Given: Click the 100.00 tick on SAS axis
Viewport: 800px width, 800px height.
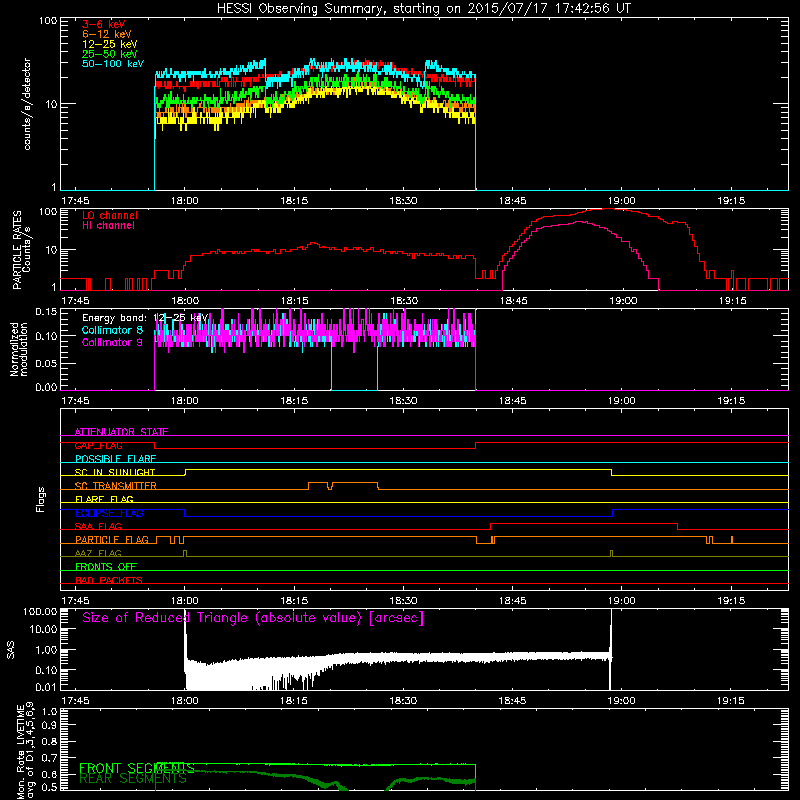Looking at the screenshot, I should tap(40, 612).
